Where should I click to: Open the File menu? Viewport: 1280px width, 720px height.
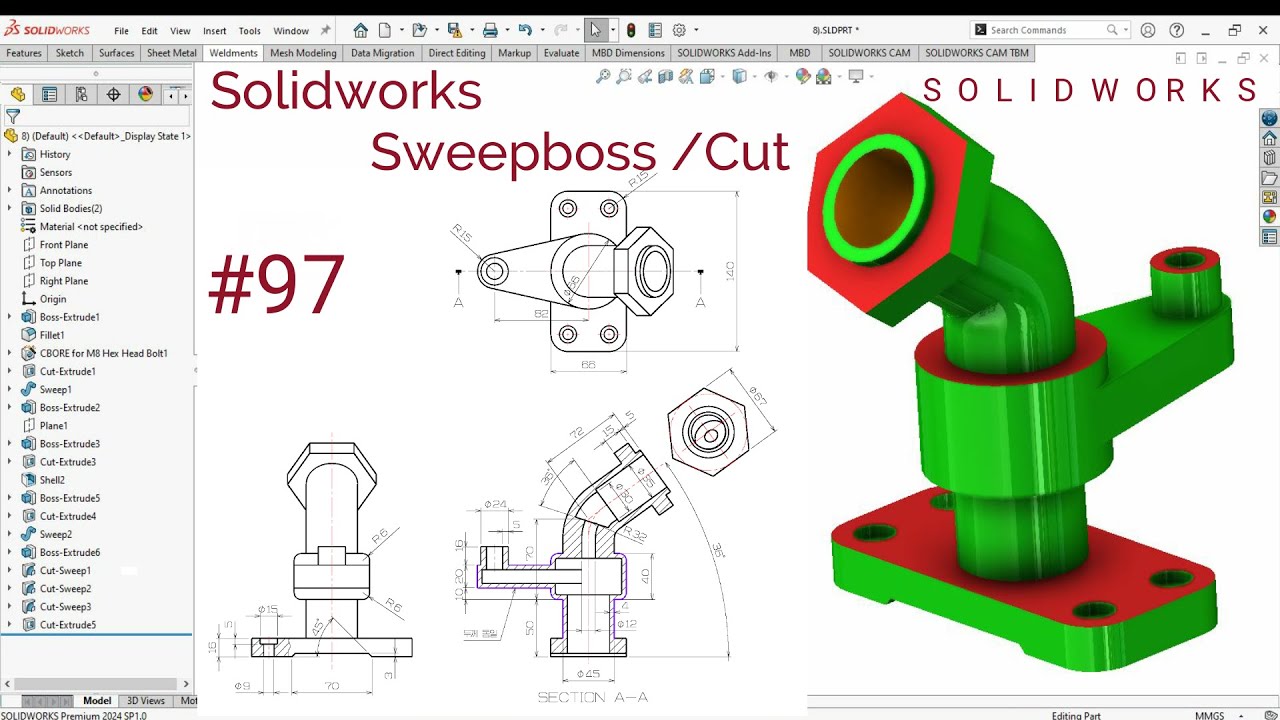121,31
